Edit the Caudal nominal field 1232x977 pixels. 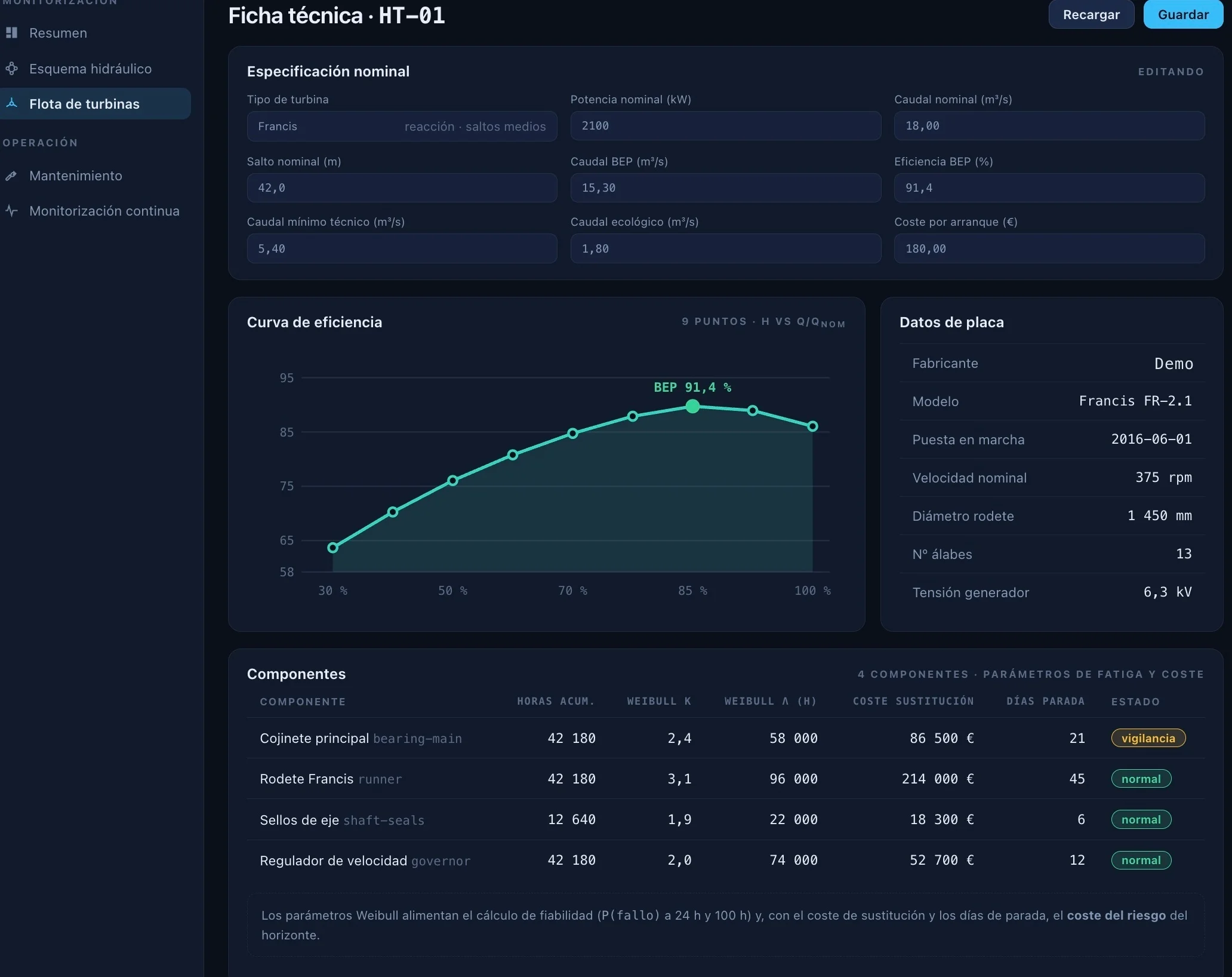pos(1049,126)
